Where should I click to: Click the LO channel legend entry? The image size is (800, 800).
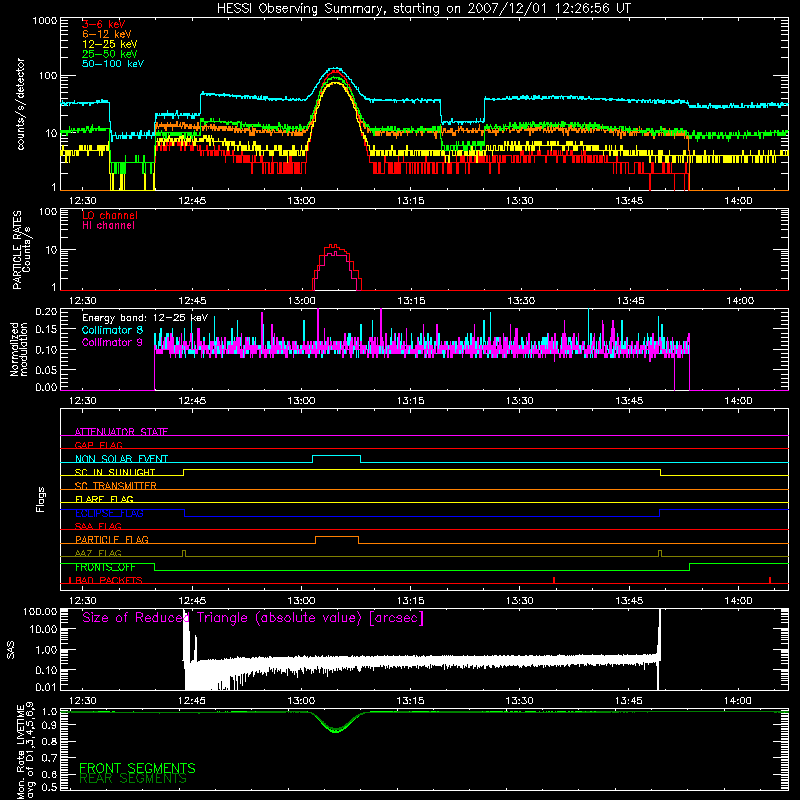[x=110, y=216]
